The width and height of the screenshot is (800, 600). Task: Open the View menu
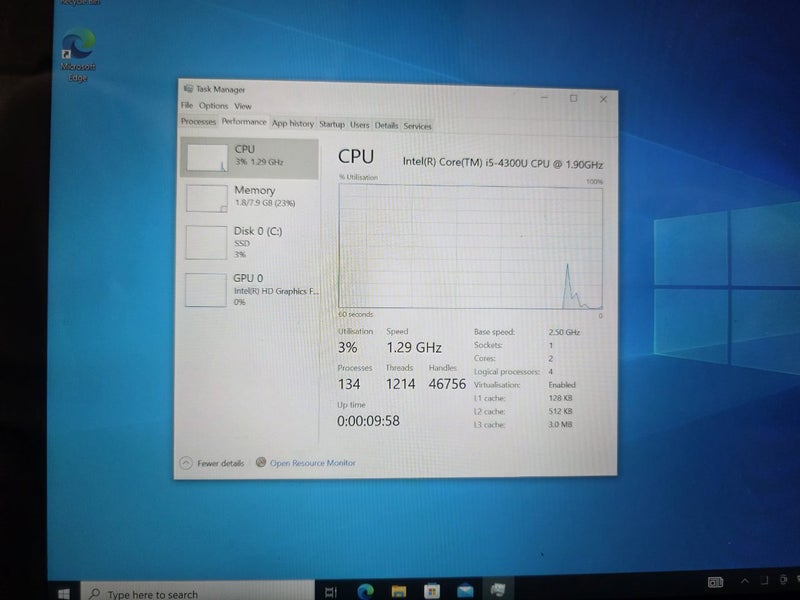tap(243, 106)
